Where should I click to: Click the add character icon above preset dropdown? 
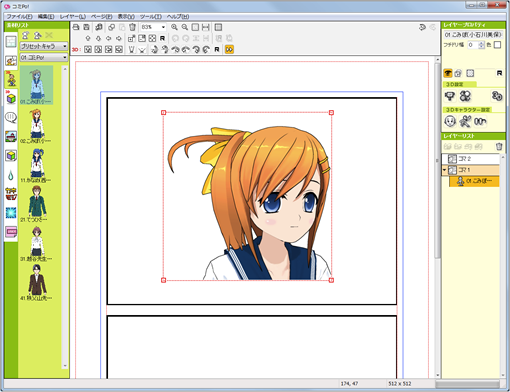click(x=26, y=35)
